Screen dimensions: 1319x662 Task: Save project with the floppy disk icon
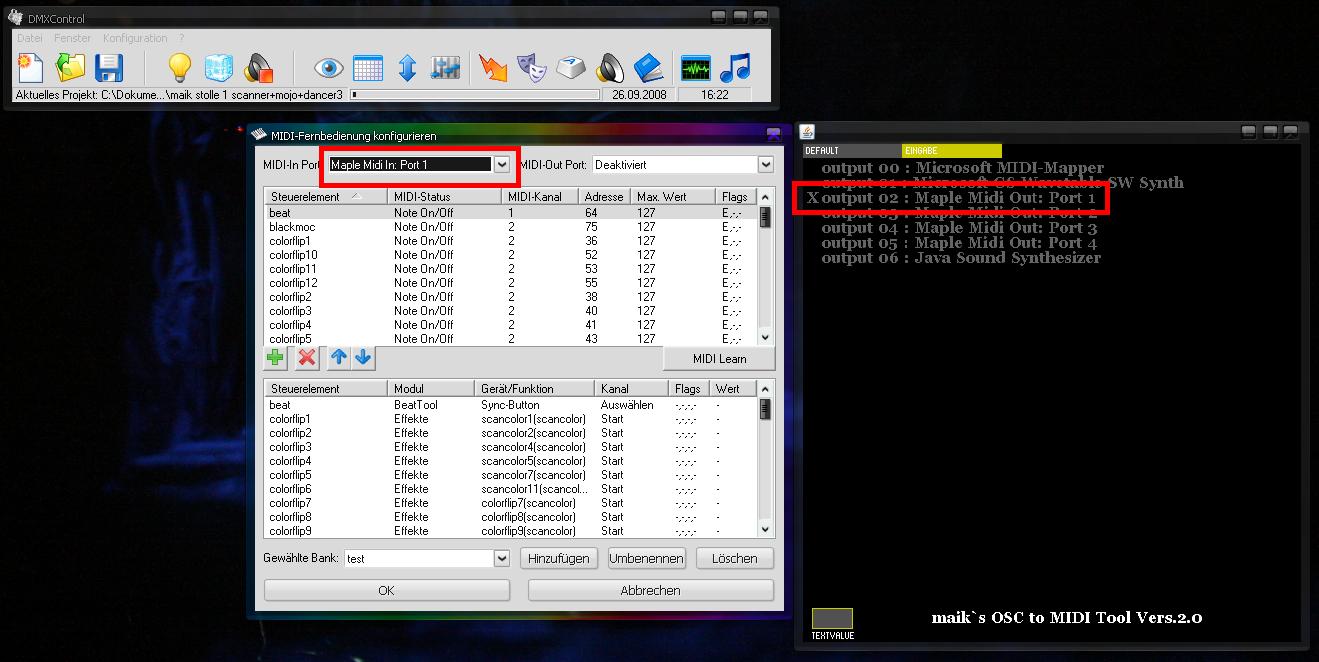(x=108, y=68)
